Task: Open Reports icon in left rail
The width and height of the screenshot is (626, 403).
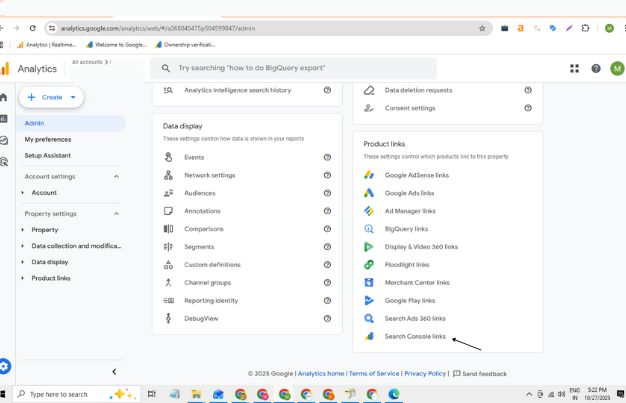Action: click(x=4, y=119)
